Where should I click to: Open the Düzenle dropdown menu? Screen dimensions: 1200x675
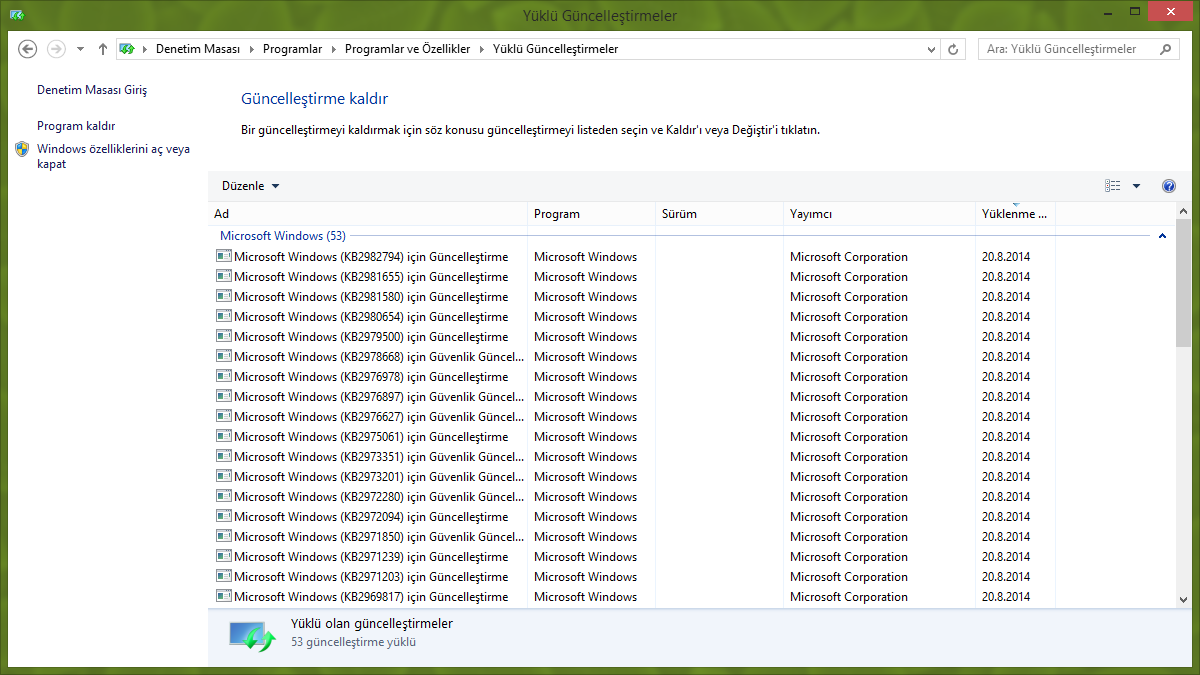tap(250, 186)
